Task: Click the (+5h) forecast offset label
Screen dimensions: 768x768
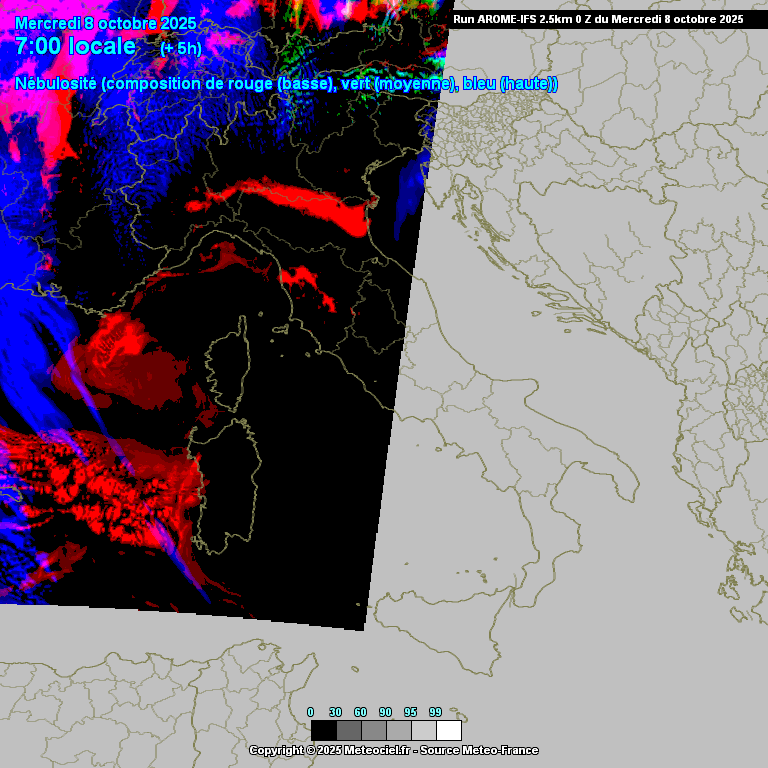Action: coord(181,48)
